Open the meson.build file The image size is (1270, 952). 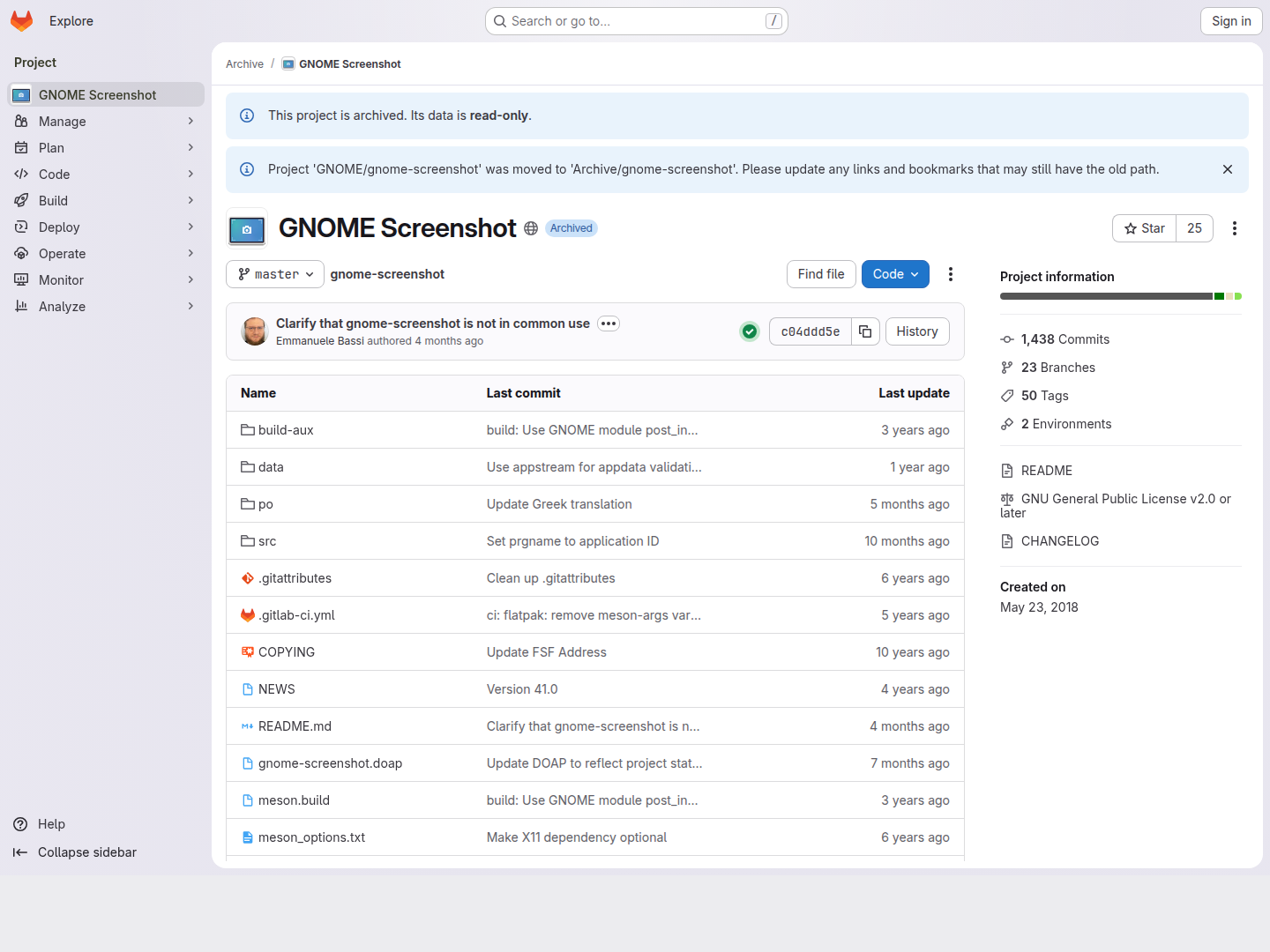pyautogui.click(x=294, y=800)
